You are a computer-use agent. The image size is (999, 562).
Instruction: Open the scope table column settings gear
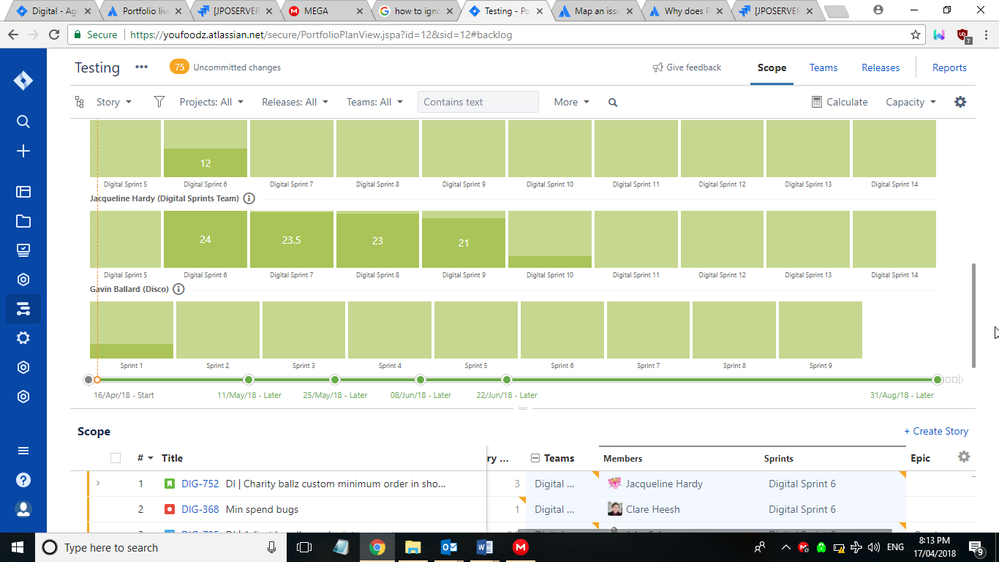click(964, 456)
